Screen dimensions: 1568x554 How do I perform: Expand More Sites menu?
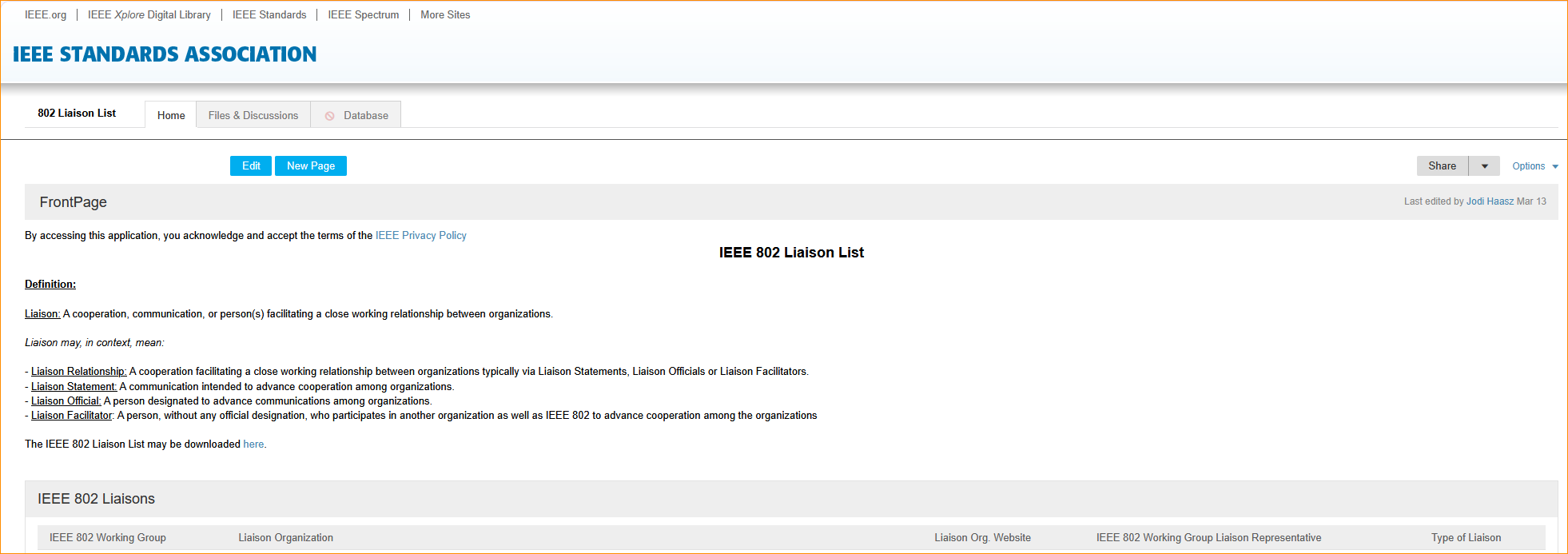(445, 15)
